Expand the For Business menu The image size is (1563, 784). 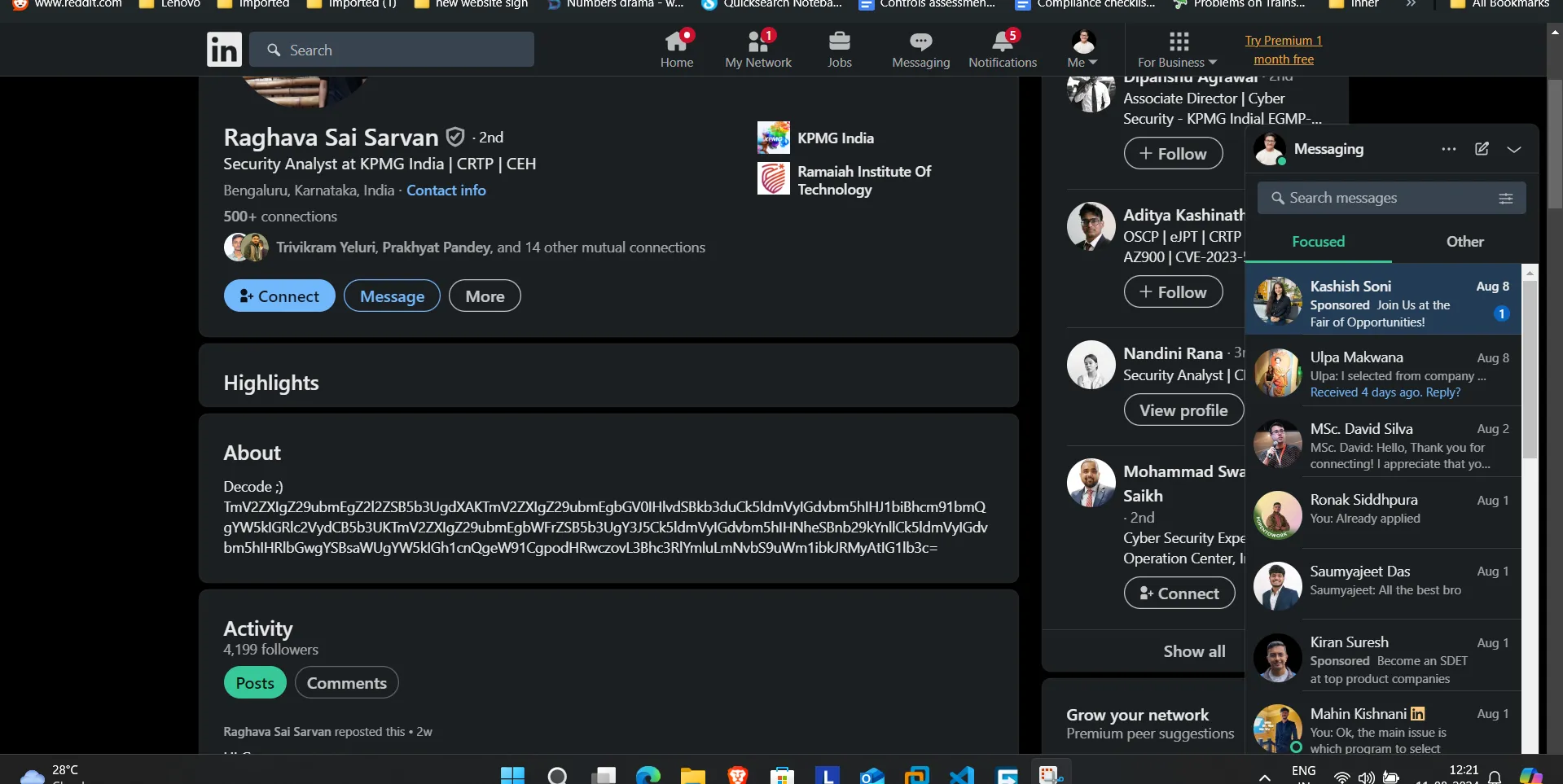(x=1177, y=50)
